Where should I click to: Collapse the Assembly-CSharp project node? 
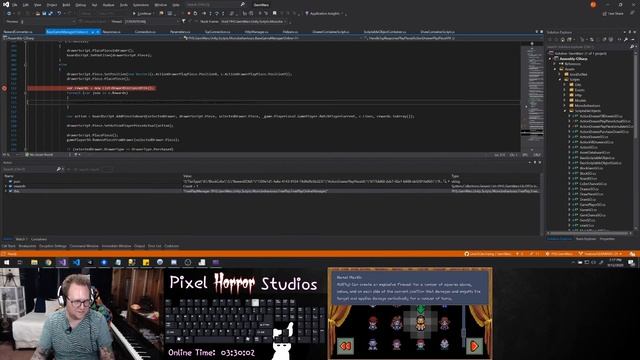point(550,59)
